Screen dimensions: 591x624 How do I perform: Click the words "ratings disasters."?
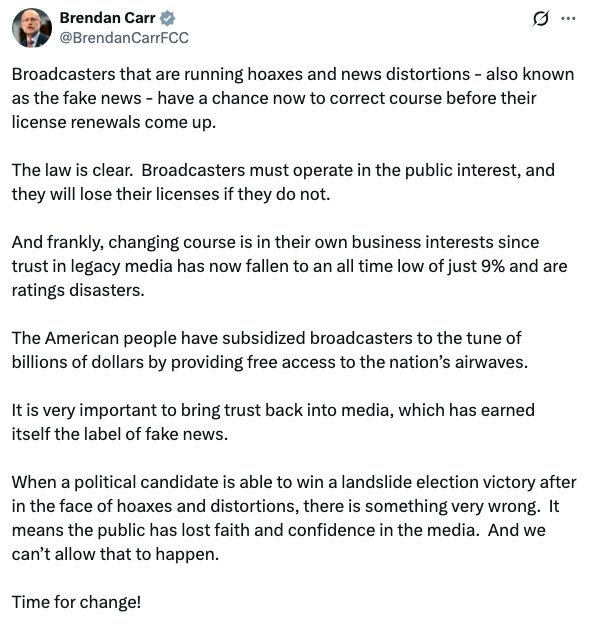78,290
